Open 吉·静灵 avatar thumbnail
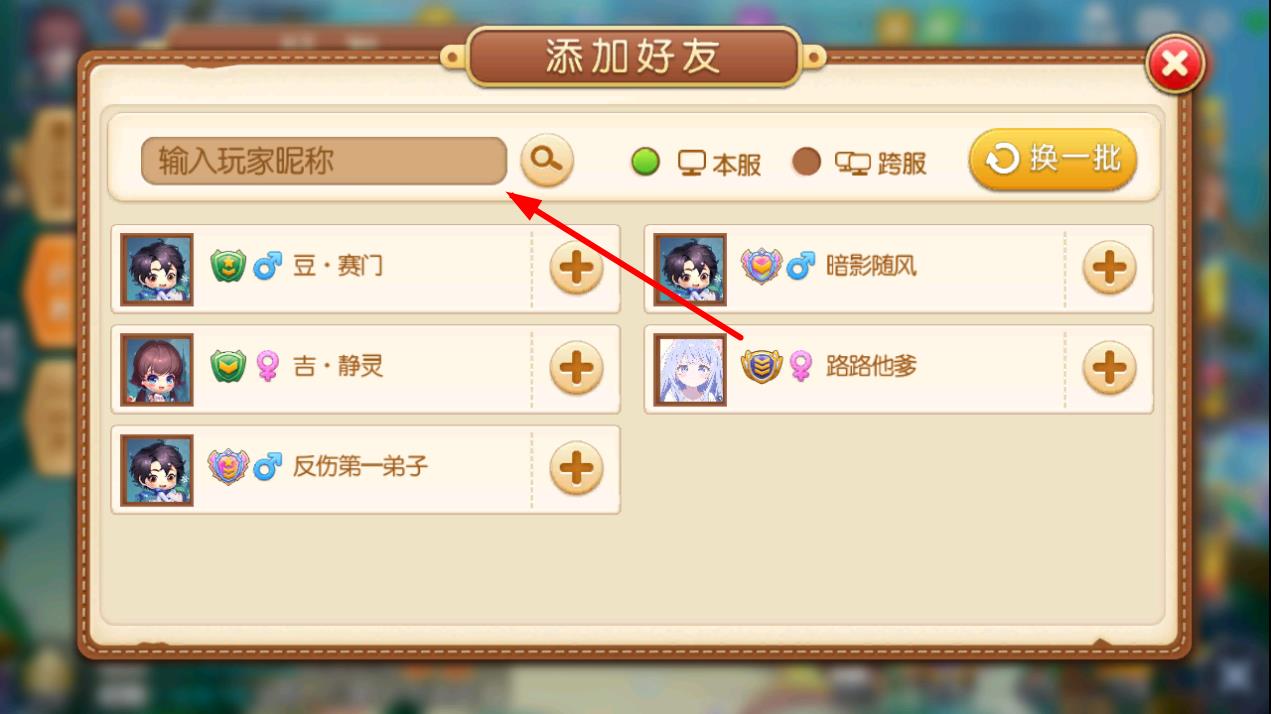 tap(157, 369)
